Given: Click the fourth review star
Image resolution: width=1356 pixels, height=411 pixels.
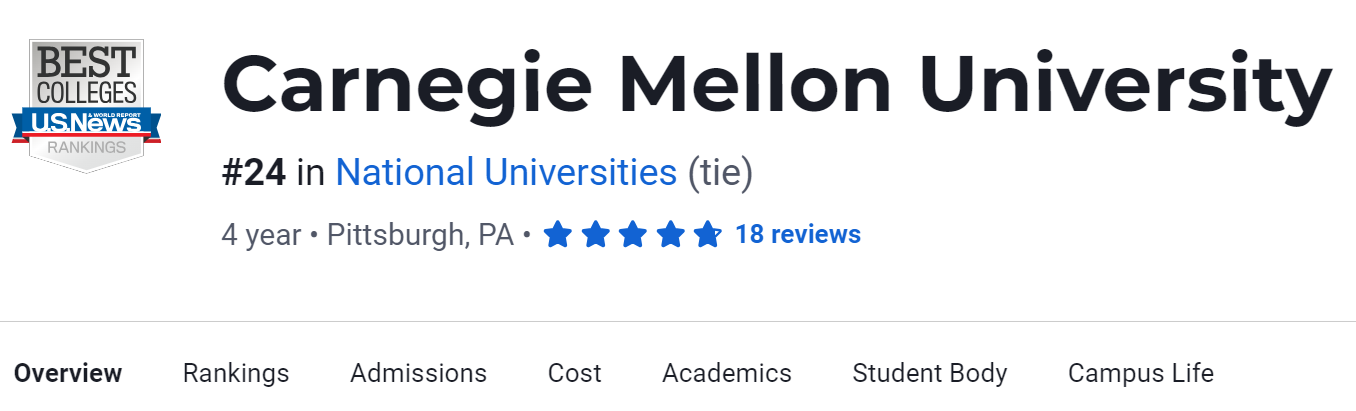Looking at the screenshot, I should click(670, 235).
